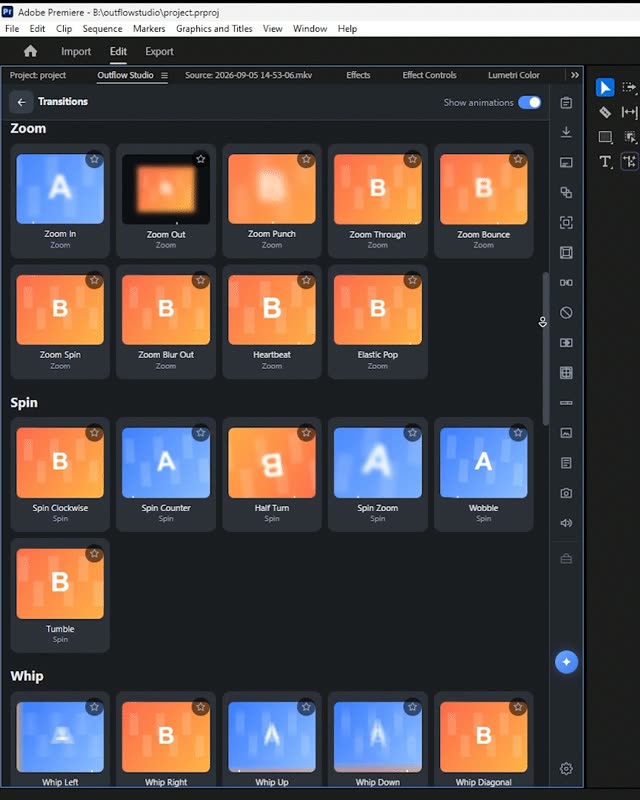
Task: Click the text document icon in sidebar
Action: [x=566, y=463]
